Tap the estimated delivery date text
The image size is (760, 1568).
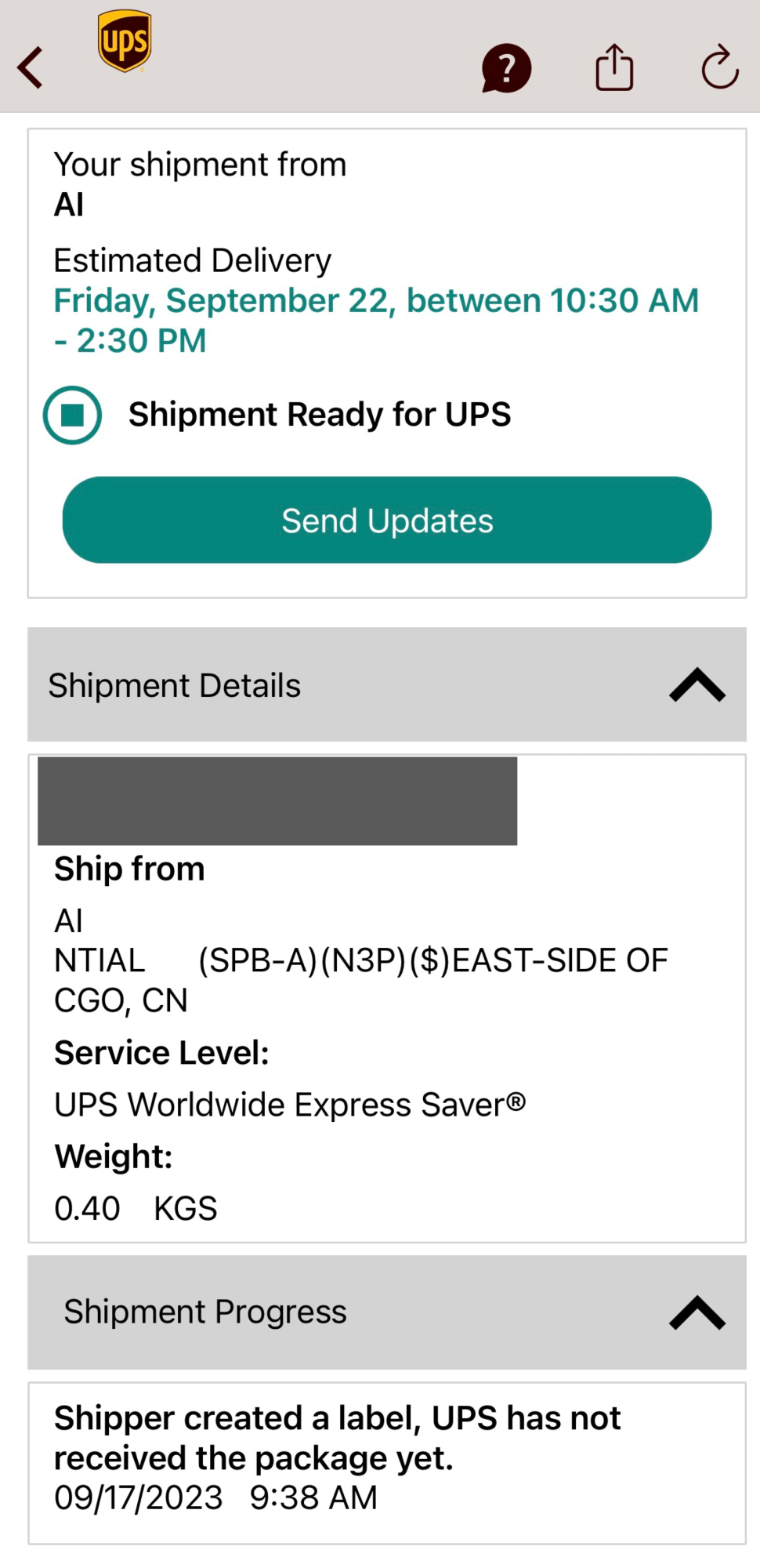(x=376, y=320)
